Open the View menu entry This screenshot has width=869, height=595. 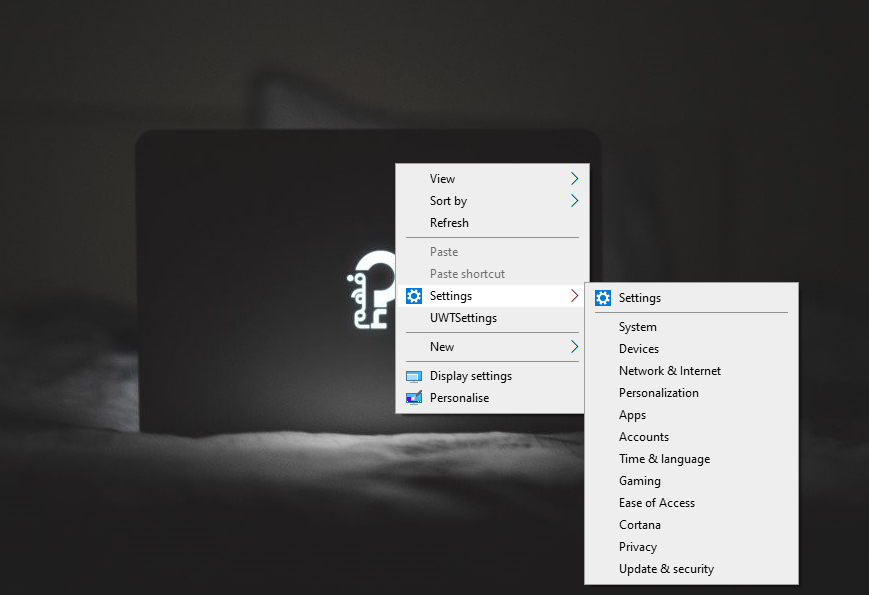click(491, 178)
